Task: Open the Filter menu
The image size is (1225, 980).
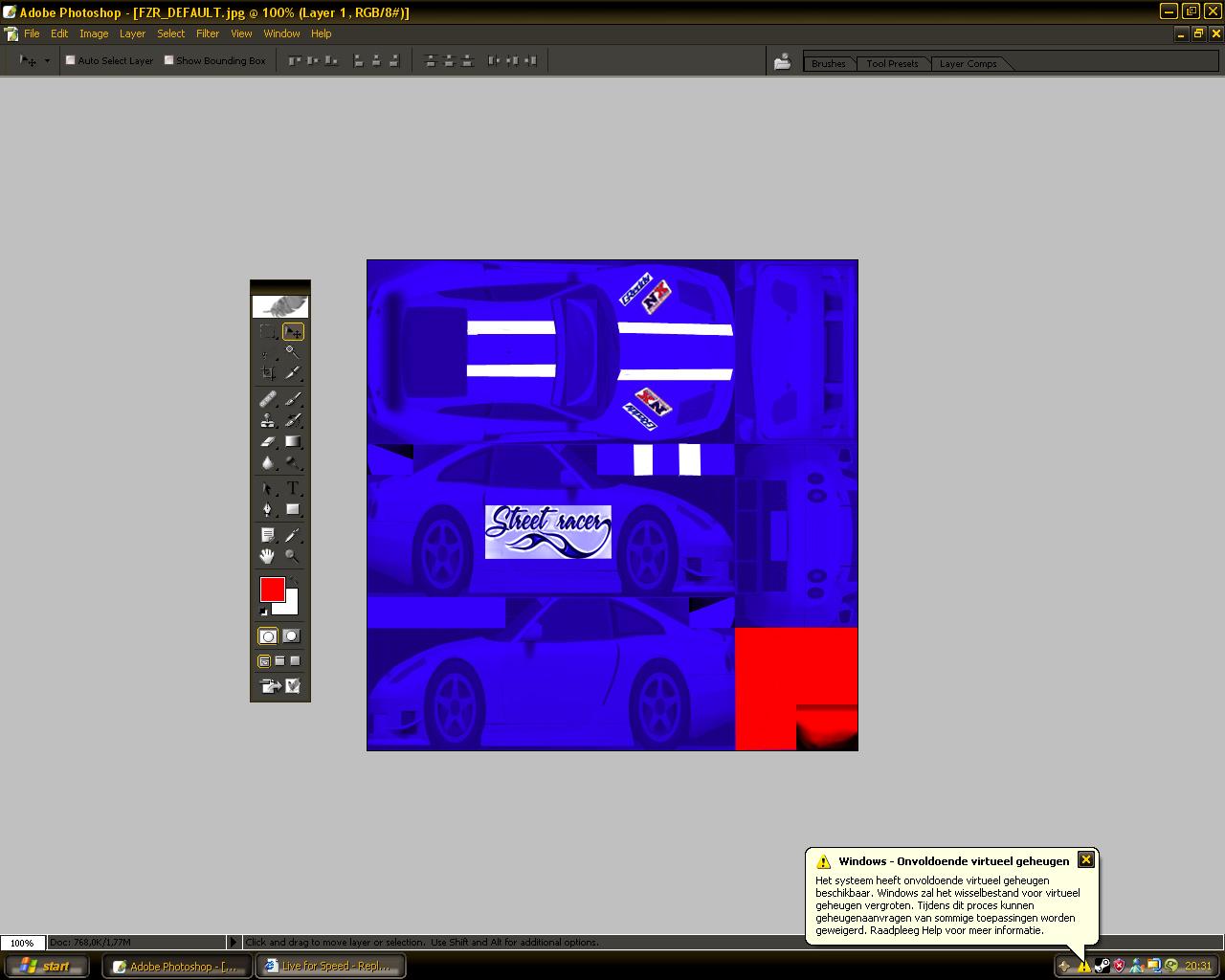Action: coord(208,33)
